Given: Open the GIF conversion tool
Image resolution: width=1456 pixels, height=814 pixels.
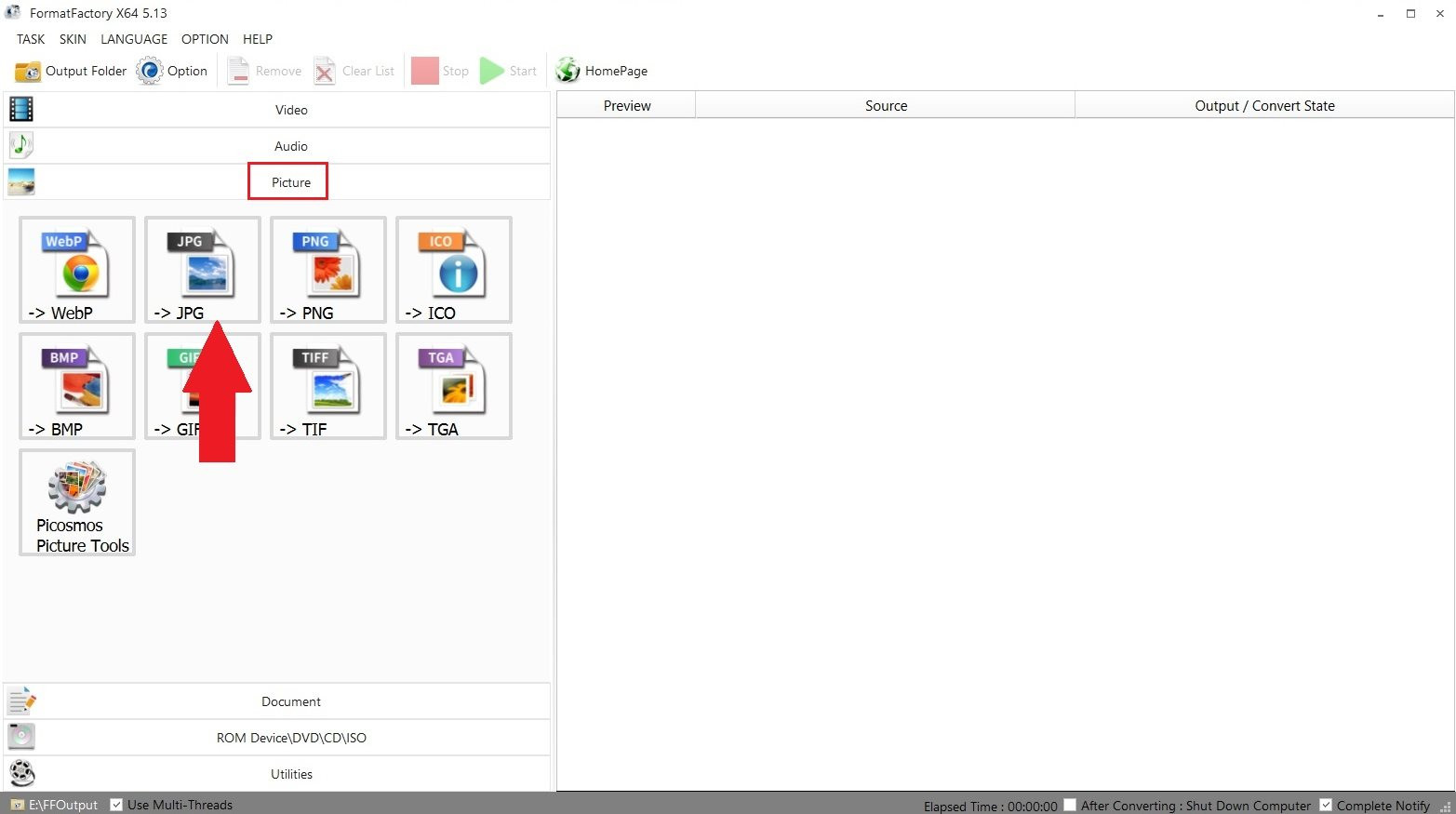Looking at the screenshot, I should point(203,386).
